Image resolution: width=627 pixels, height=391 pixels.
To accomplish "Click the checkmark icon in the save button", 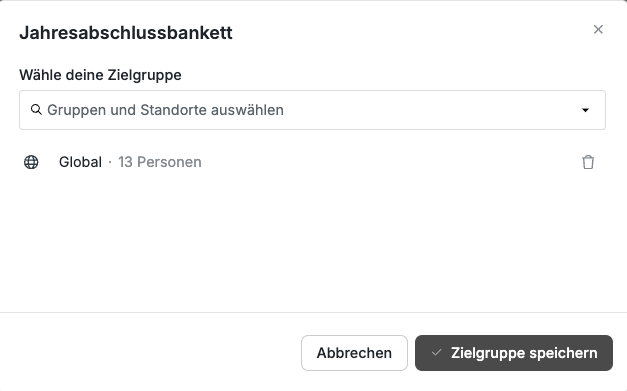I will (x=436, y=353).
